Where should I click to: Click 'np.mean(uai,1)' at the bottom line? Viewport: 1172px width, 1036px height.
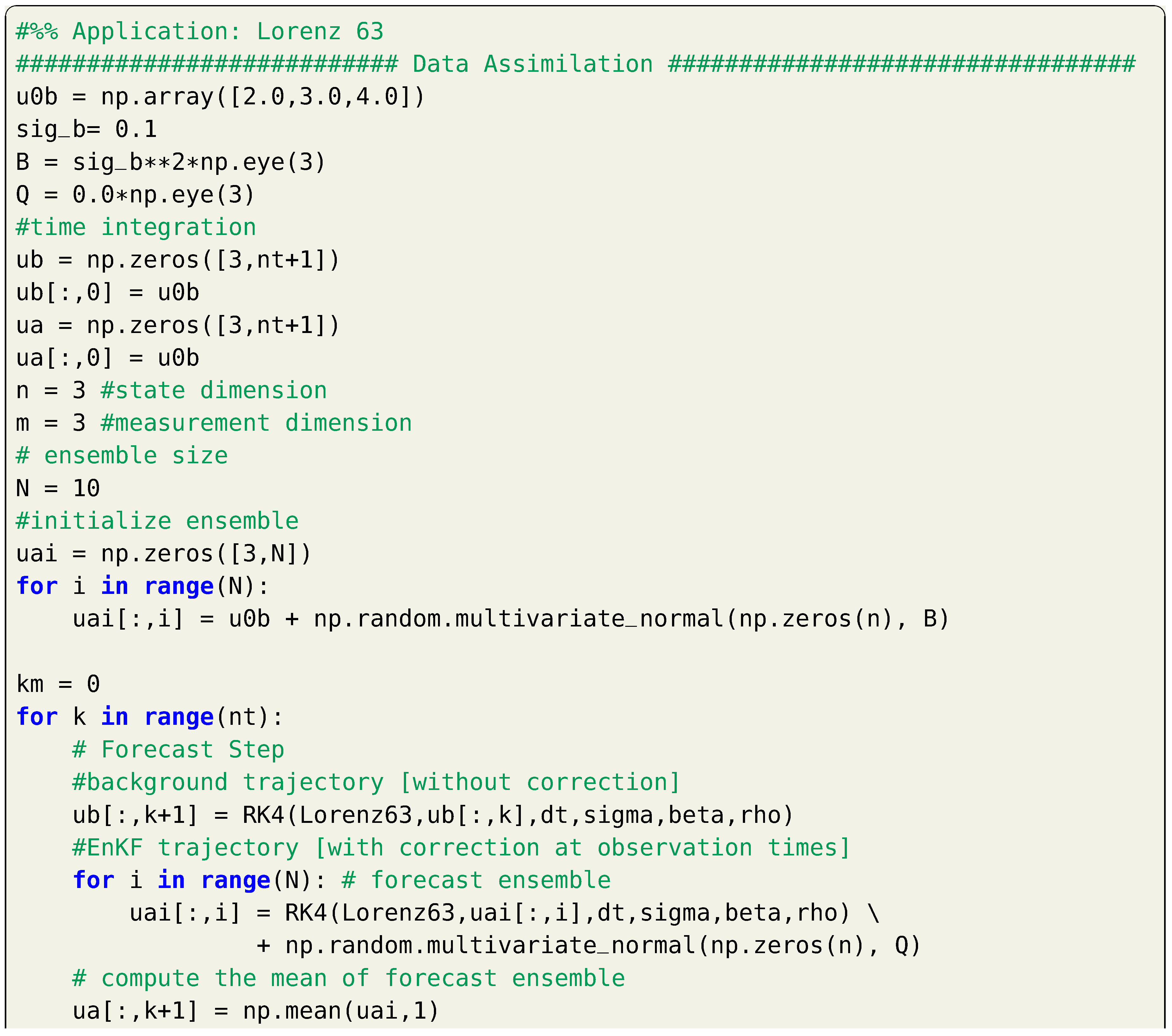tap(341, 1011)
